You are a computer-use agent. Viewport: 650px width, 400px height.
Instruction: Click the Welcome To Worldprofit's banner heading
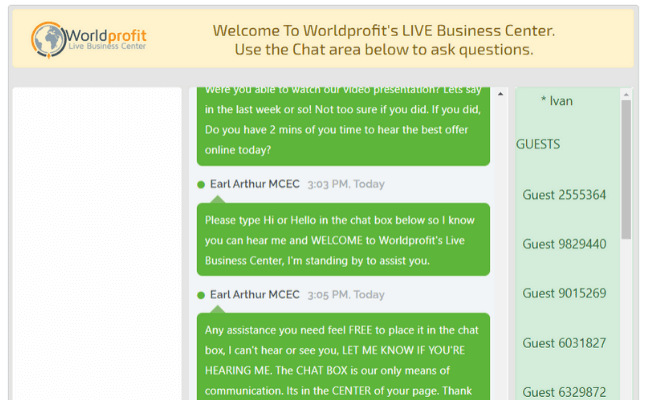383,31
